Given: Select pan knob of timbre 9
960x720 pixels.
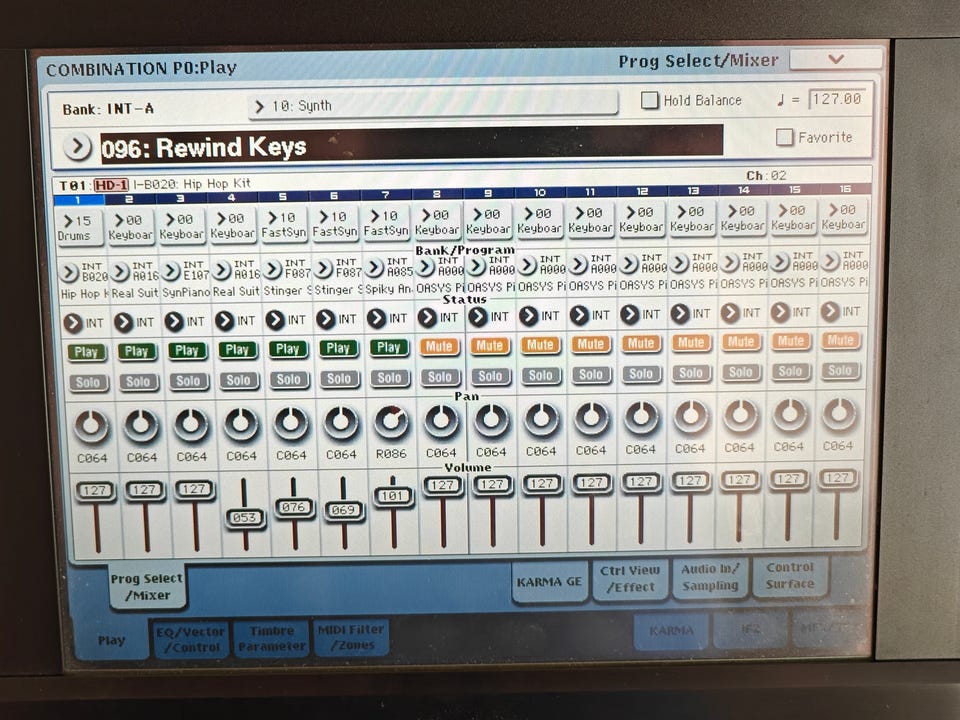Looking at the screenshot, I should 492,420.
